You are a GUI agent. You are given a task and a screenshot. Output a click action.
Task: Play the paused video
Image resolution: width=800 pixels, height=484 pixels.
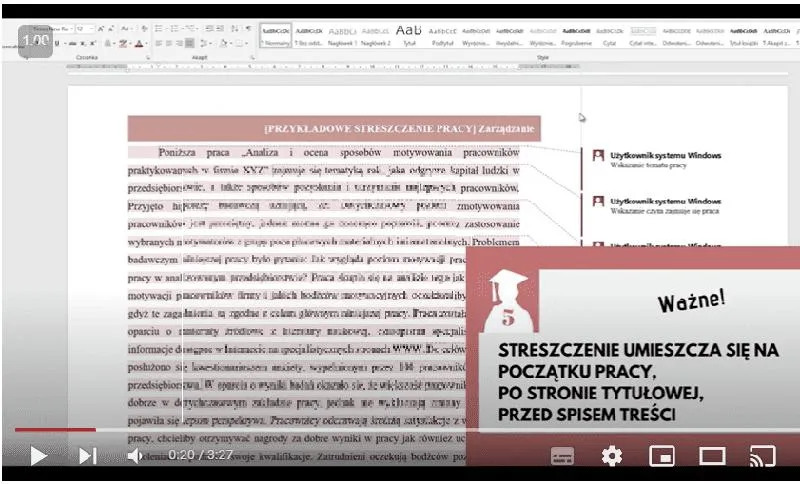click(38, 455)
